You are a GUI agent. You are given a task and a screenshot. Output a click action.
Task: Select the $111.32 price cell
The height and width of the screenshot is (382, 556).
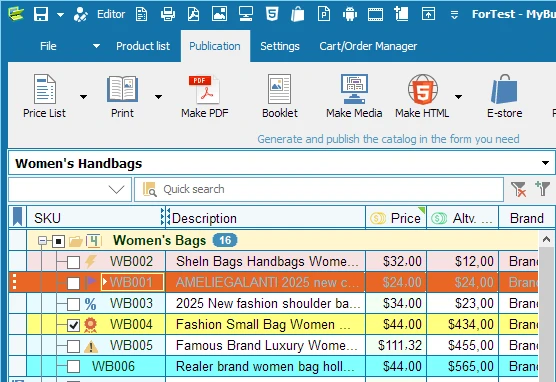coord(396,345)
